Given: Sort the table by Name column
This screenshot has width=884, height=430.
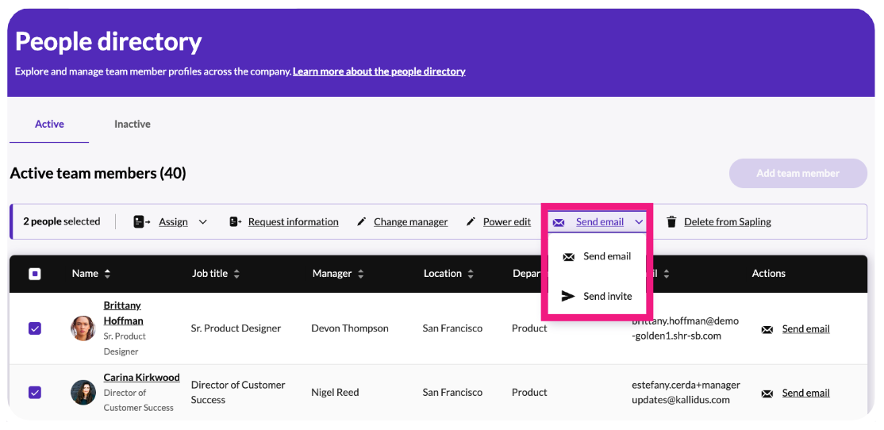Looking at the screenshot, I should pyautogui.click(x=107, y=274).
